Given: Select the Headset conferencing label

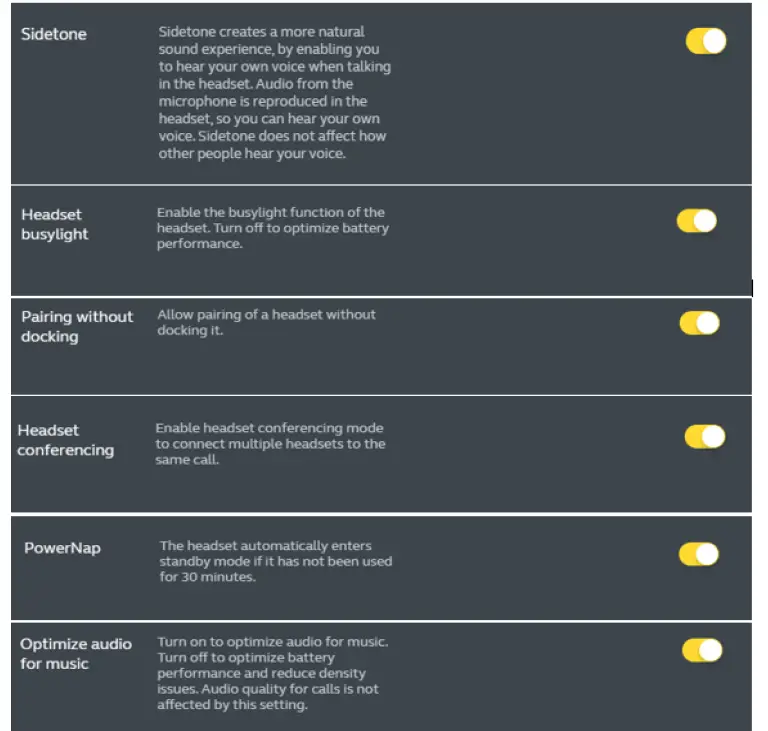Looking at the screenshot, I should 65,440.
